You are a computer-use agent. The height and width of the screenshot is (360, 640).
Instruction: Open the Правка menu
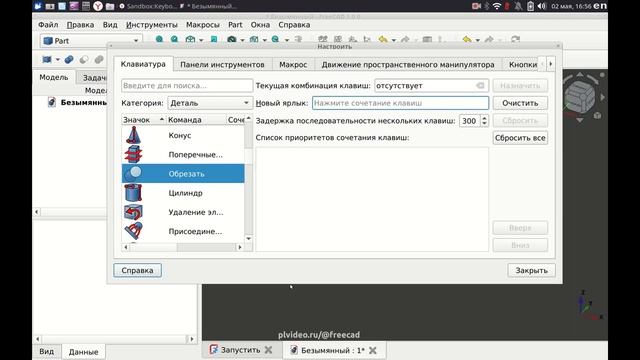[80, 24]
